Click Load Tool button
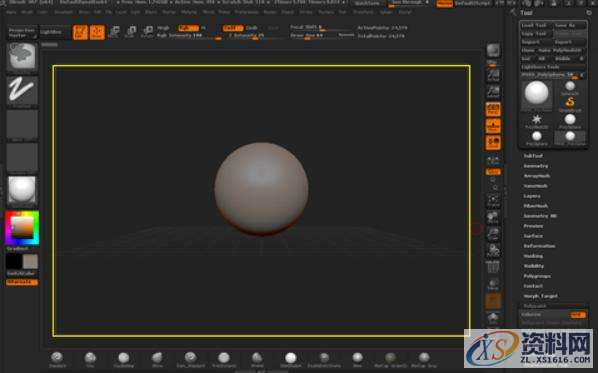The width and height of the screenshot is (598, 373). 537,25
